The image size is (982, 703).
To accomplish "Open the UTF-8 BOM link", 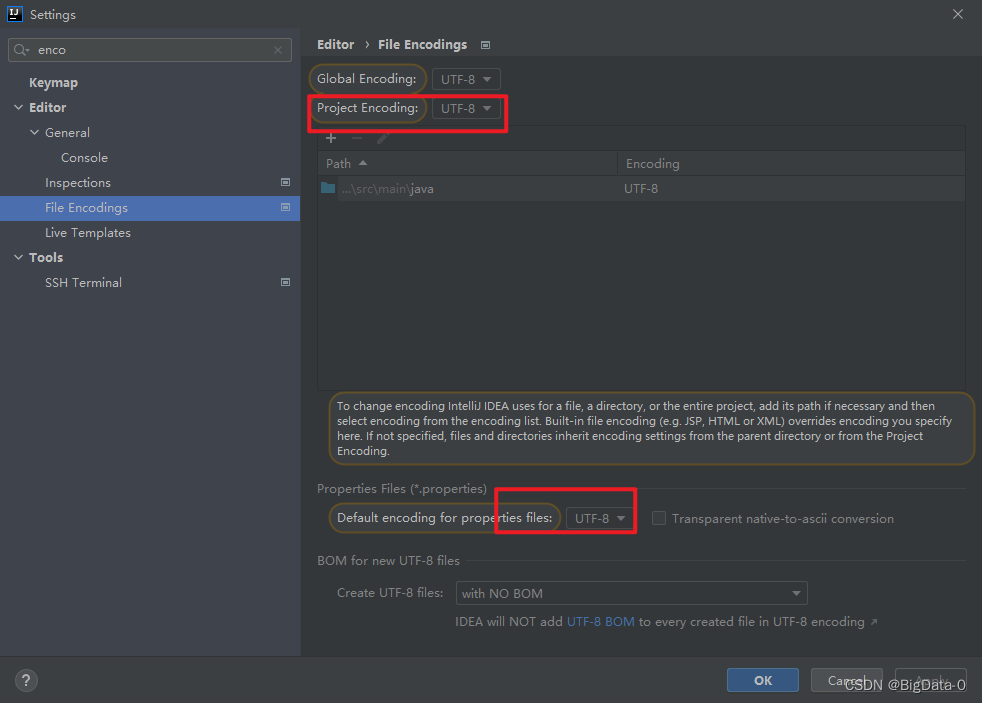I will 601,622.
